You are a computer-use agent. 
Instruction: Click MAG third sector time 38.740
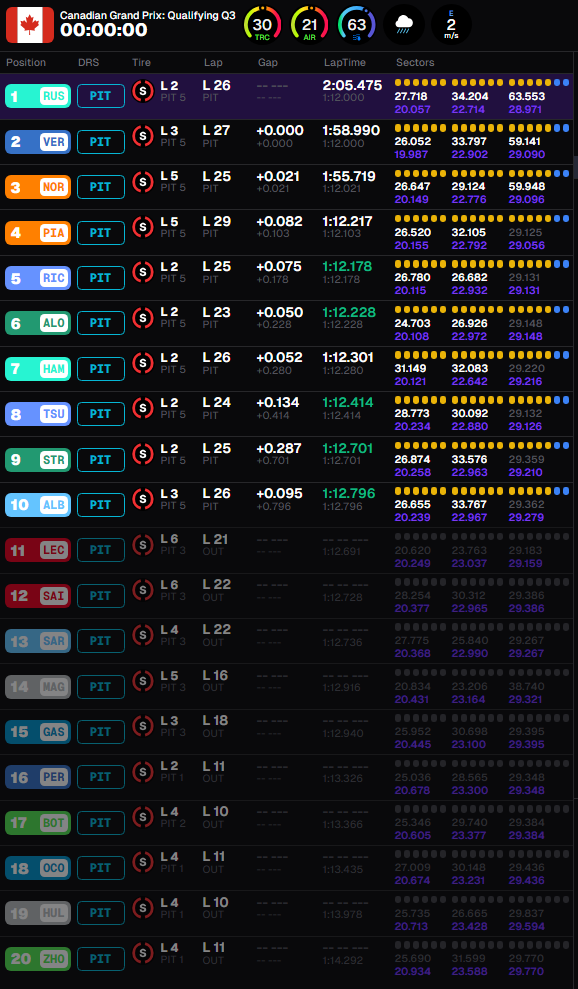tap(526, 687)
